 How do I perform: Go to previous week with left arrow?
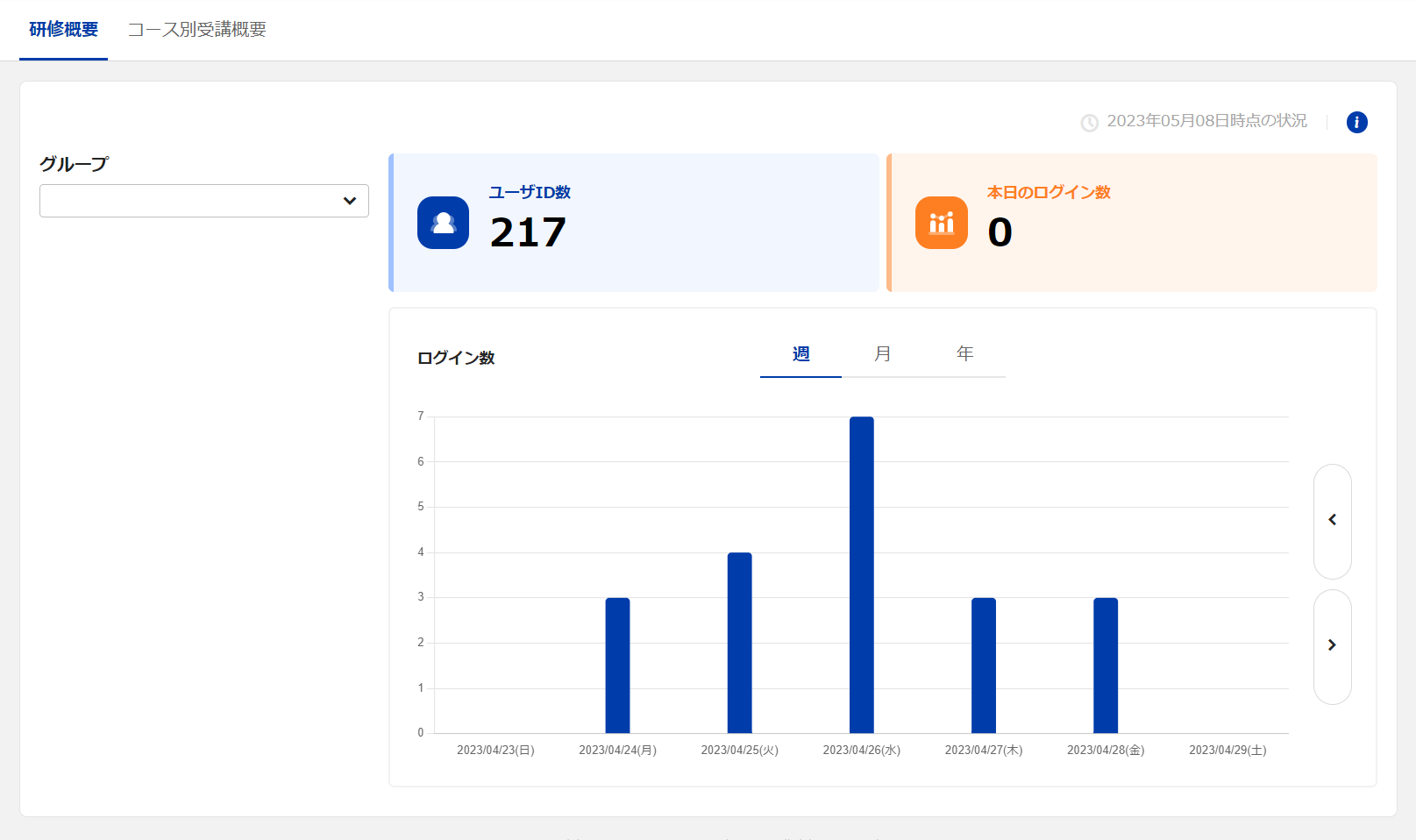(1333, 521)
